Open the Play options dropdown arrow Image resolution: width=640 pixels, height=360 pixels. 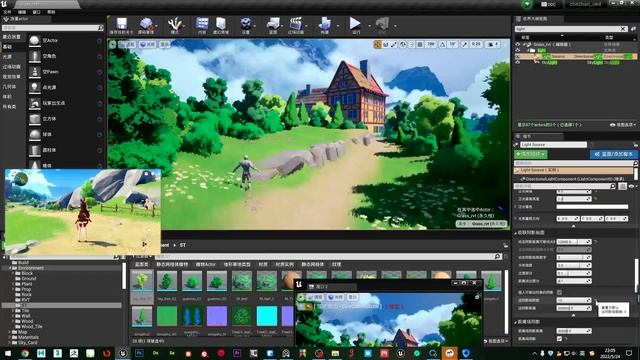[x=369, y=26]
